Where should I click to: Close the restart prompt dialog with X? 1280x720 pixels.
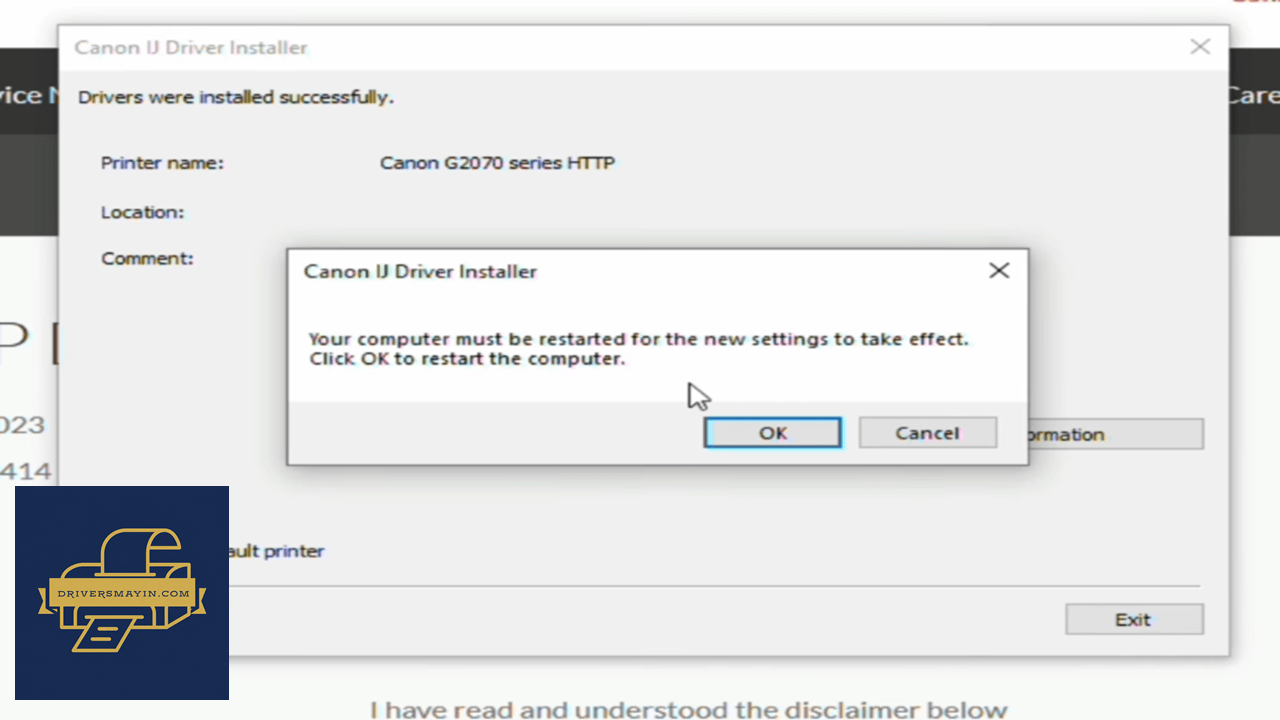tap(999, 271)
